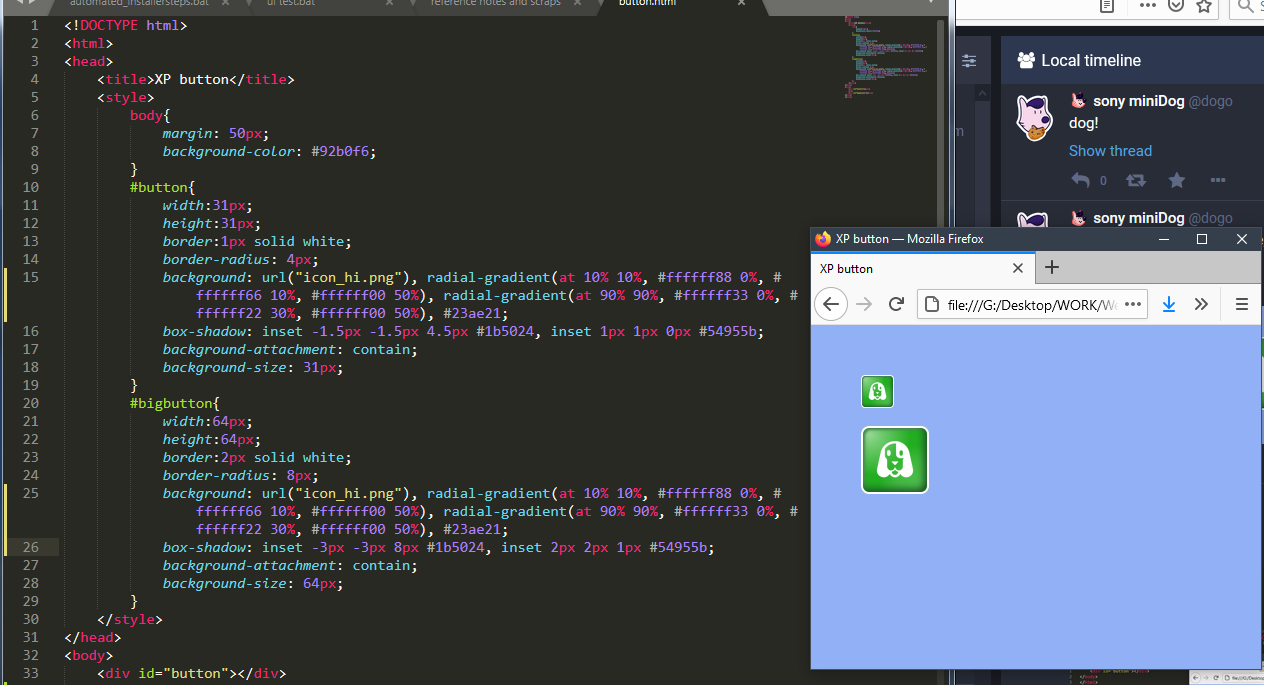The image size is (1264, 685).
Task: Expand the toolbar overflow chevron in Firefox
Action: click(x=1202, y=304)
